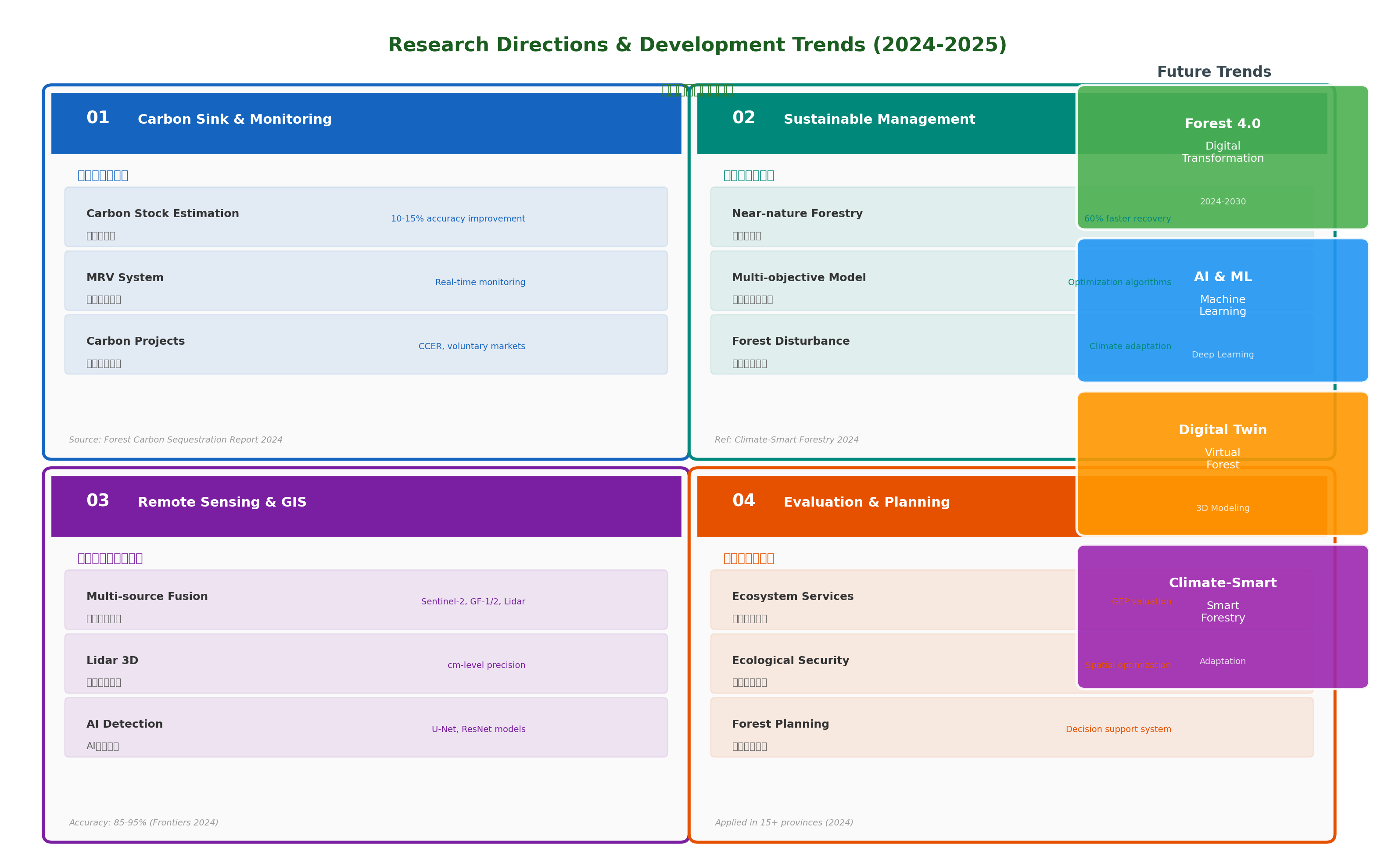Select the "Ref: Climate-Smart Forestry 2024" footnote
The image size is (1395, 868).
click(787, 440)
